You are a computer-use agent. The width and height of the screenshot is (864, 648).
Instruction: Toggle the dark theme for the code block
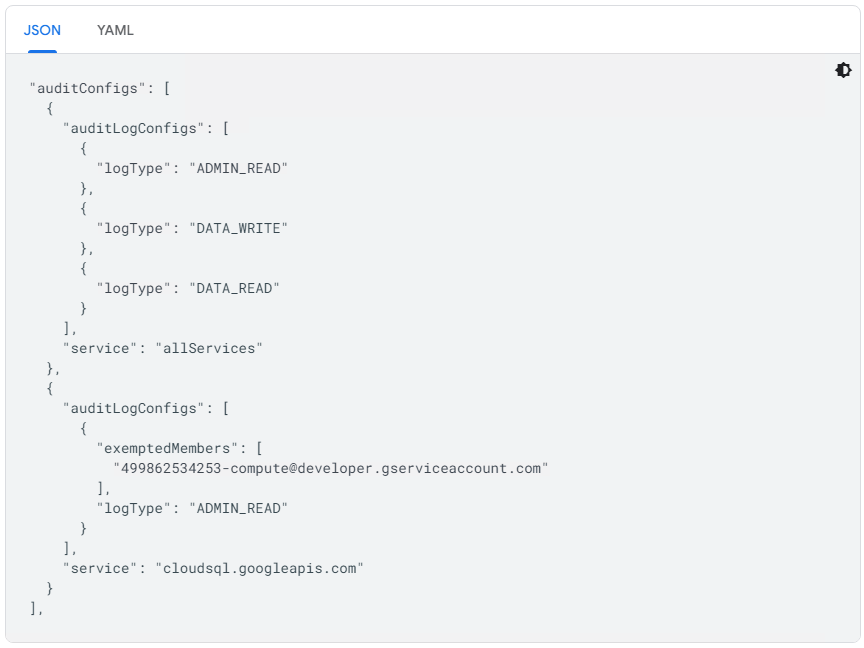pos(843,70)
